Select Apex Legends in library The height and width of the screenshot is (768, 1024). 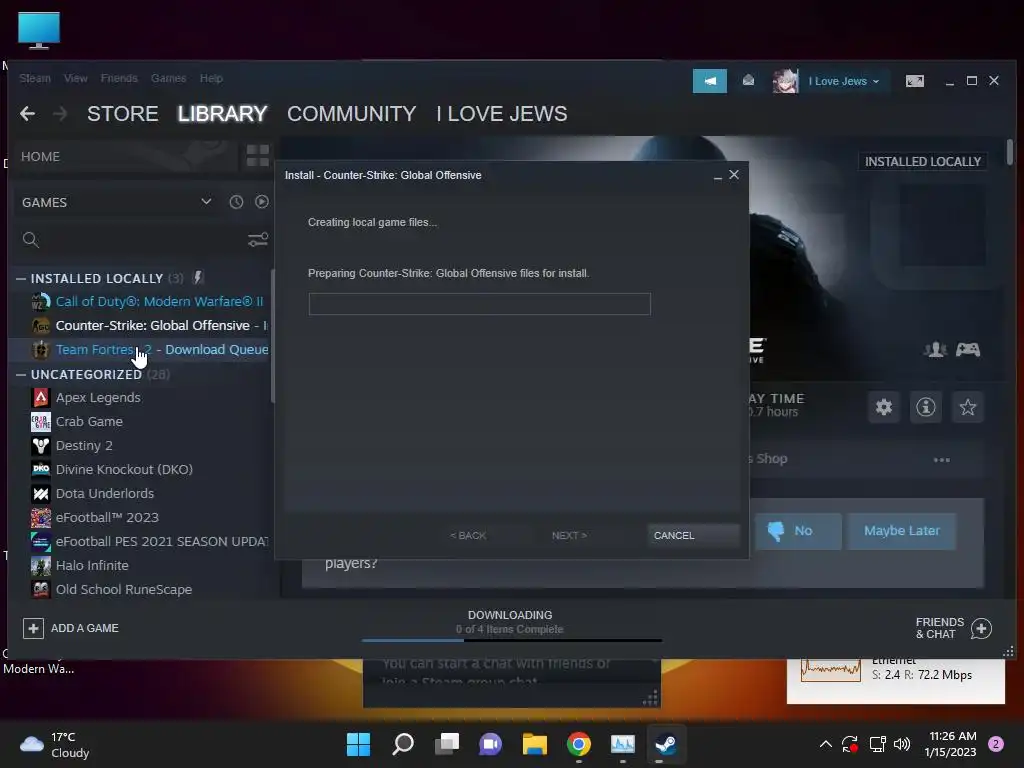click(141, 398)
